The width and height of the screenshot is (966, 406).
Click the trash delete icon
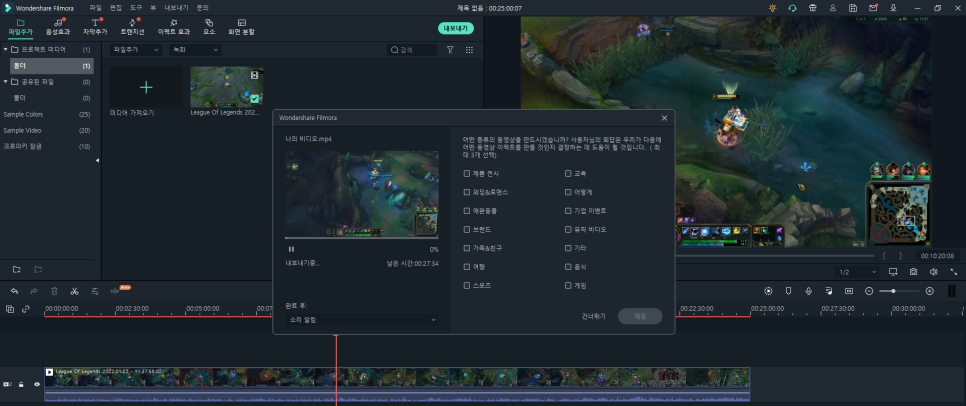pos(54,291)
